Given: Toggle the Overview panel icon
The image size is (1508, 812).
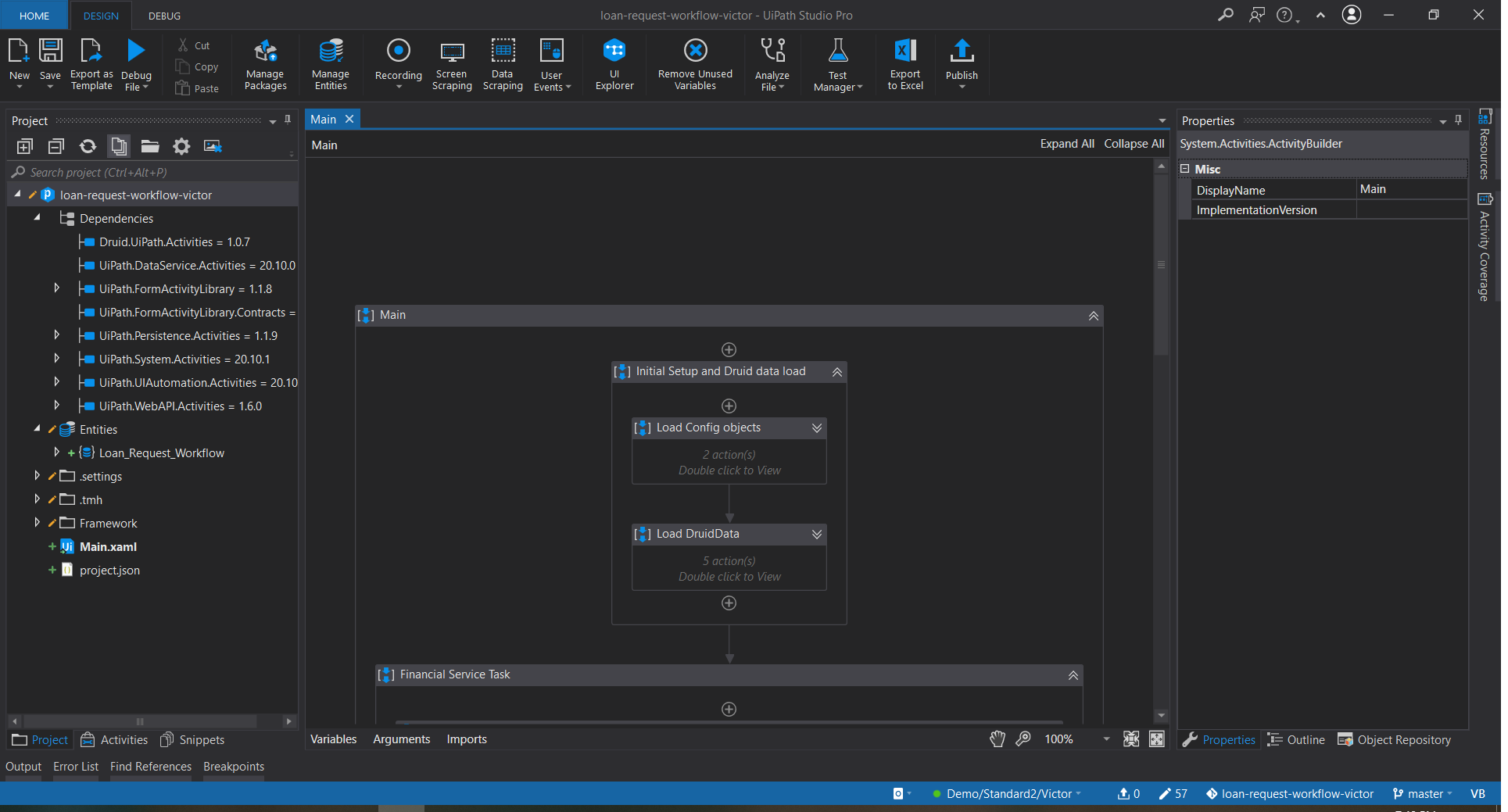Looking at the screenshot, I should point(1157,739).
